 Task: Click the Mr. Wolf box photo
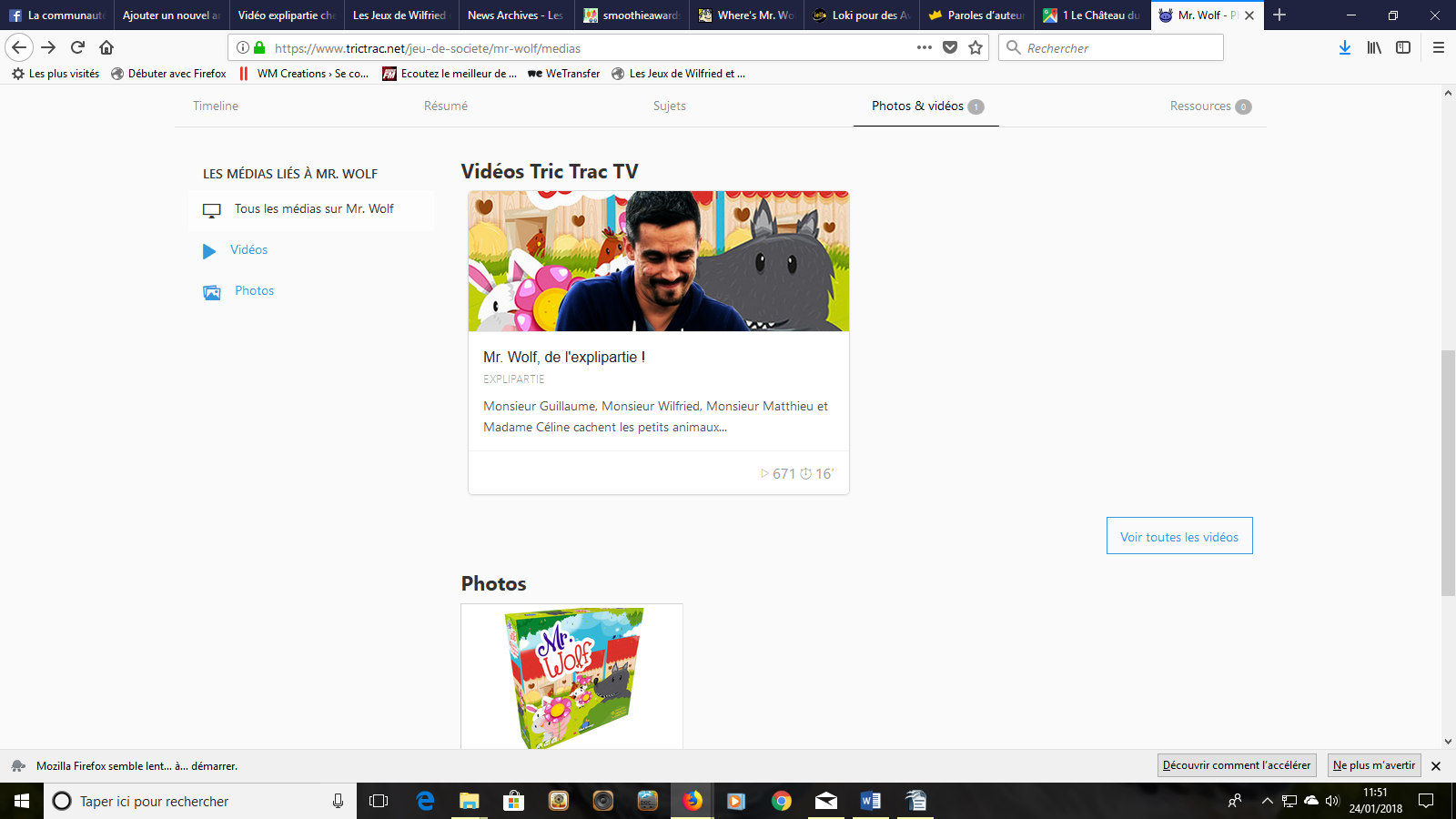(x=571, y=676)
